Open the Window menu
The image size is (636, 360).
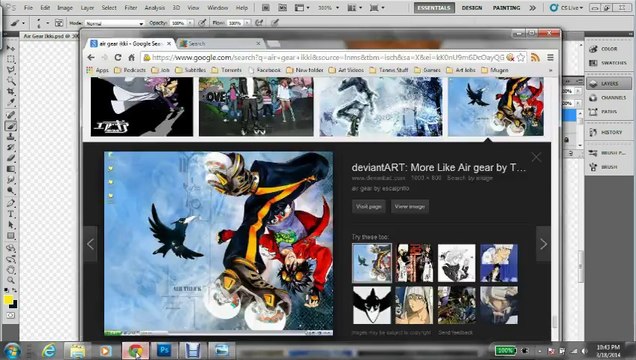[218, 8]
